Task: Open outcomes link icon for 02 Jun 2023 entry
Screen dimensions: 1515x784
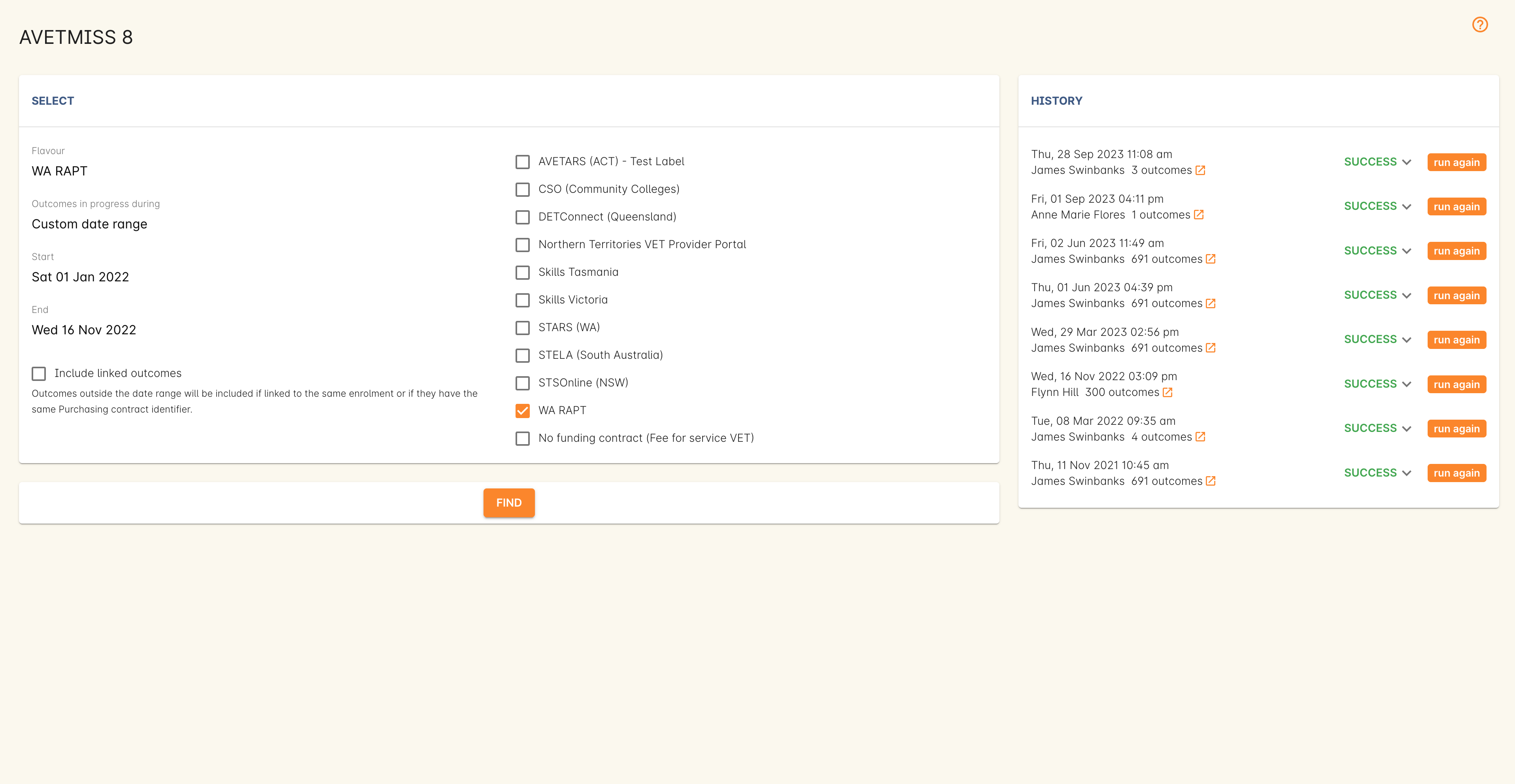Action: (1210, 259)
